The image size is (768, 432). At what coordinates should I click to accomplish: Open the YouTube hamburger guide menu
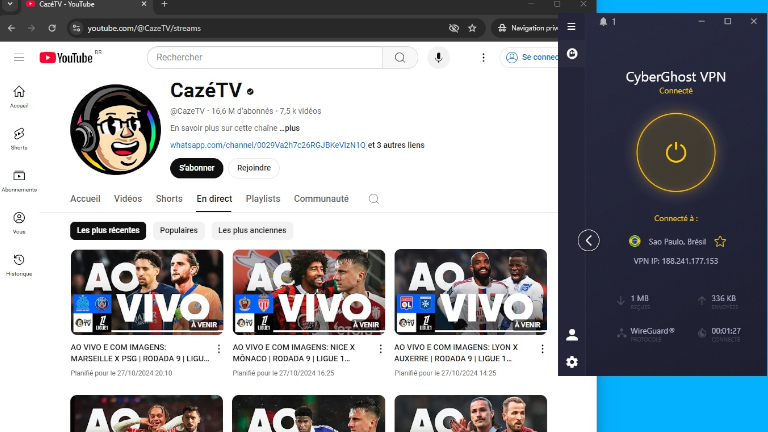click(18, 58)
